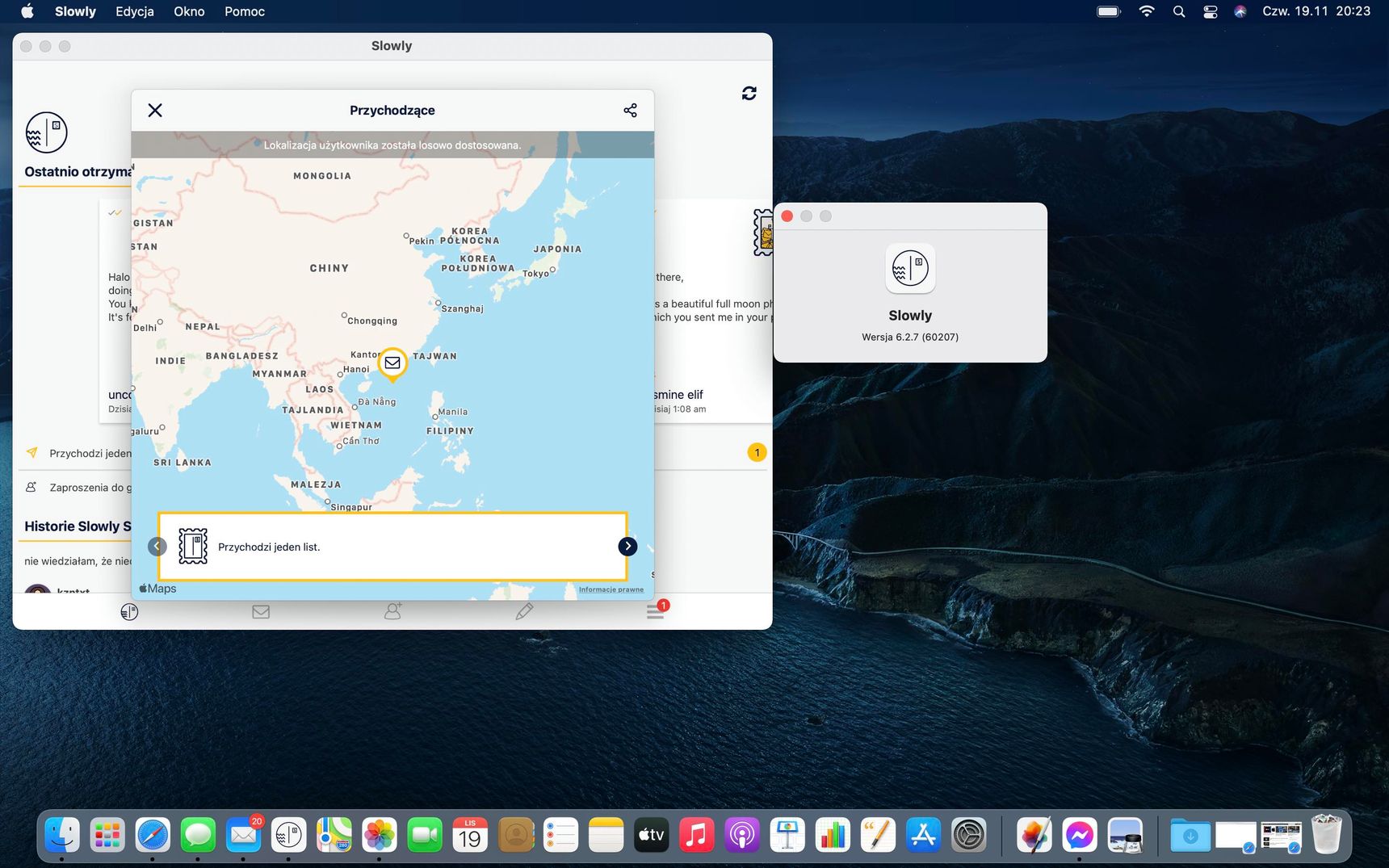Click Manila label on the map
The height and width of the screenshot is (868, 1389).
pos(453,412)
